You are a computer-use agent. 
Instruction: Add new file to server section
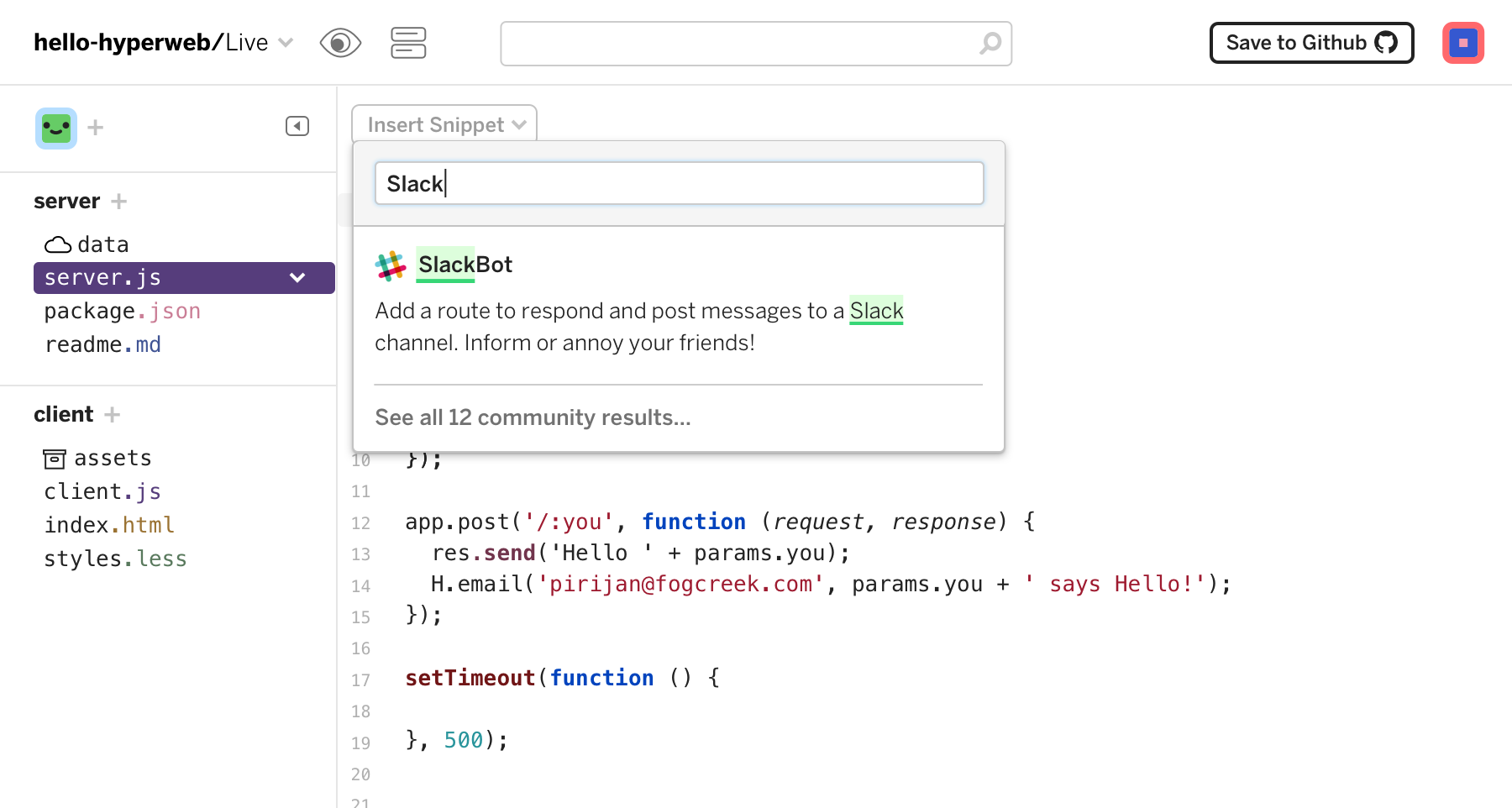[x=119, y=202]
